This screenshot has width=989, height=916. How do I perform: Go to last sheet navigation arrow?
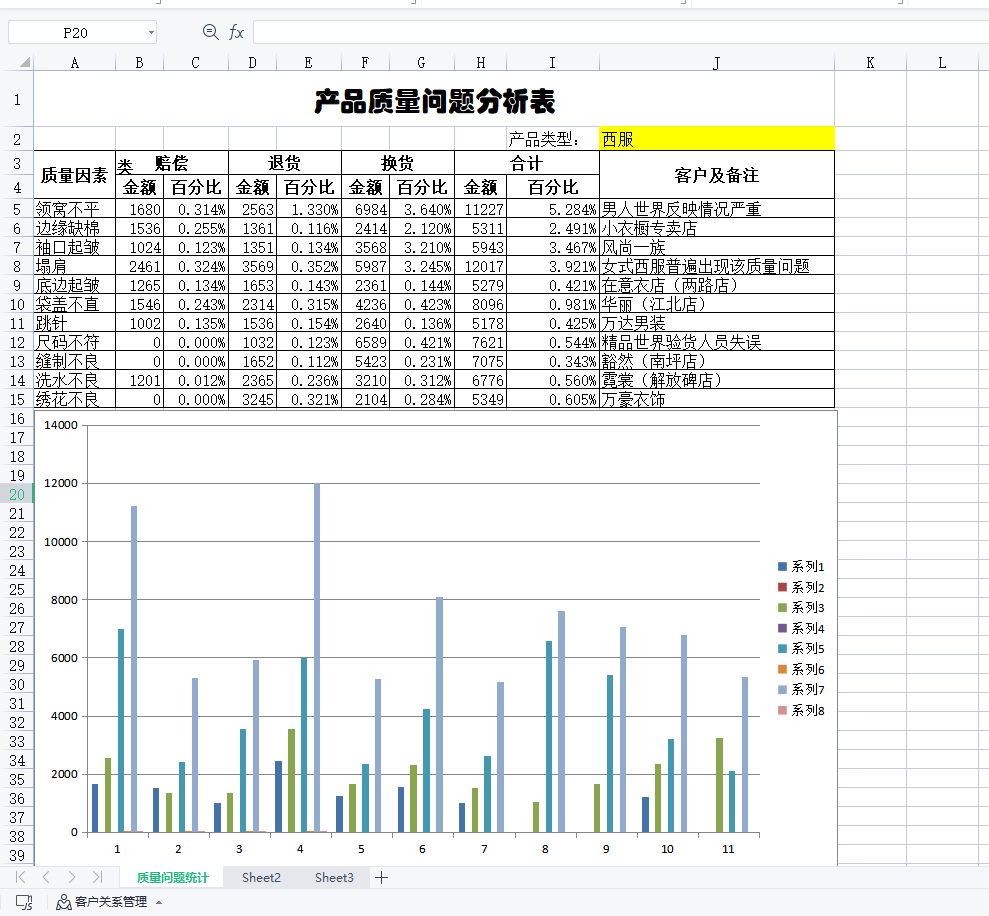[x=97, y=877]
